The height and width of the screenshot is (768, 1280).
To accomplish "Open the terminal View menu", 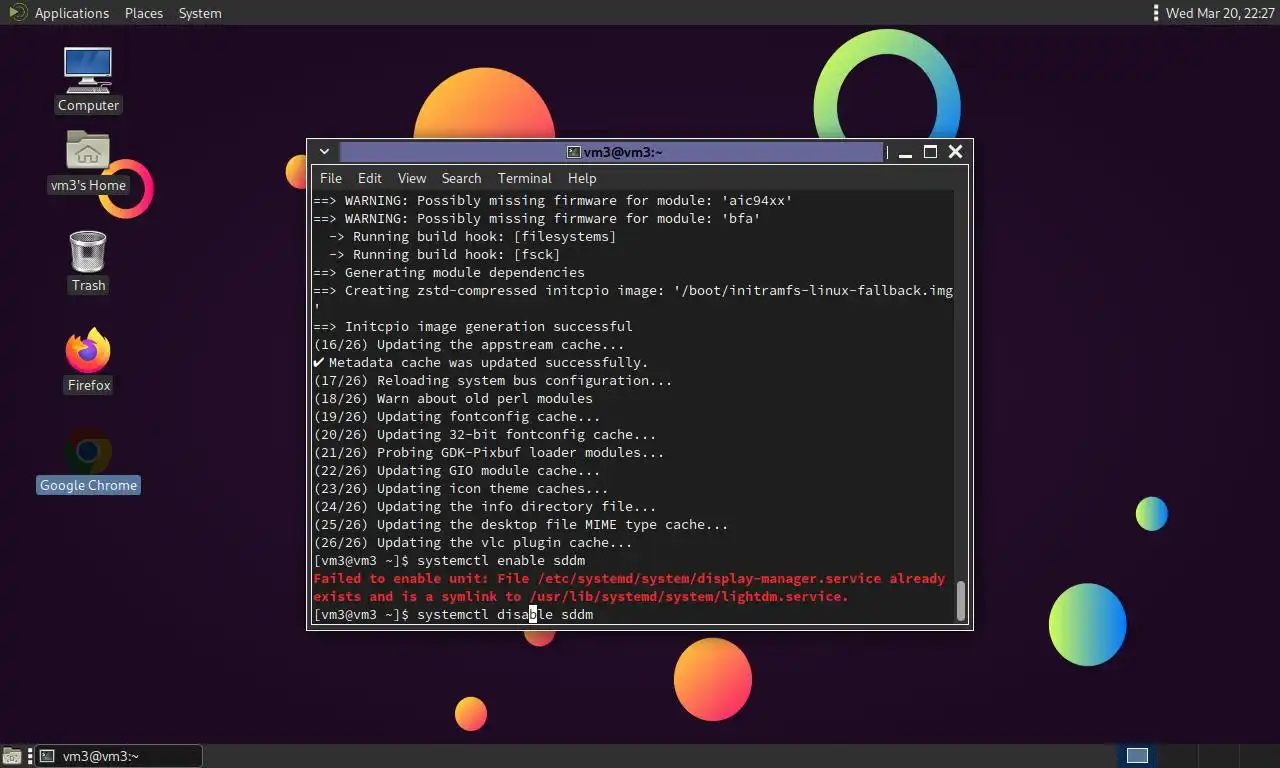I will click(x=412, y=178).
